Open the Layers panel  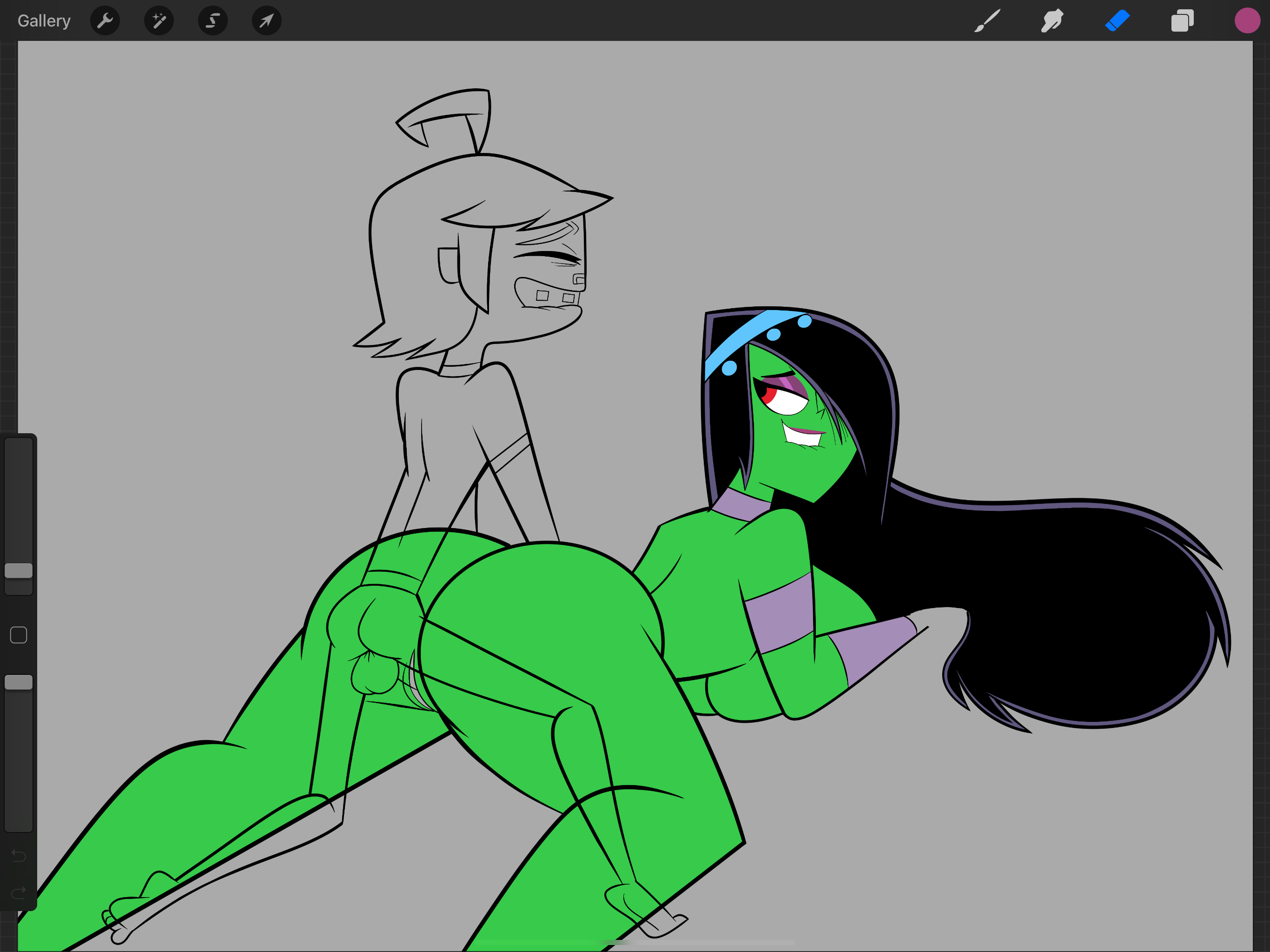(x=1182, y=21)
